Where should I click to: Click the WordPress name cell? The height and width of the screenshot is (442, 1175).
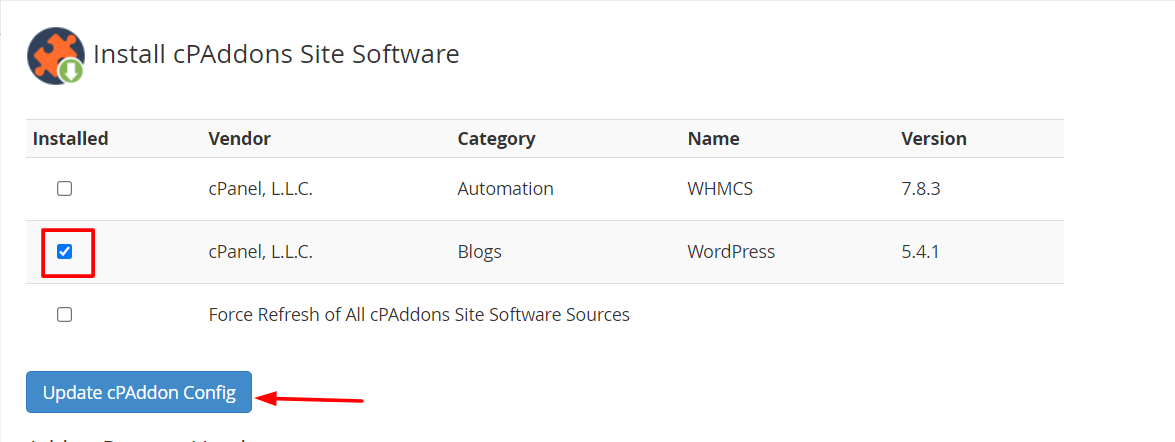coord(731,252)
